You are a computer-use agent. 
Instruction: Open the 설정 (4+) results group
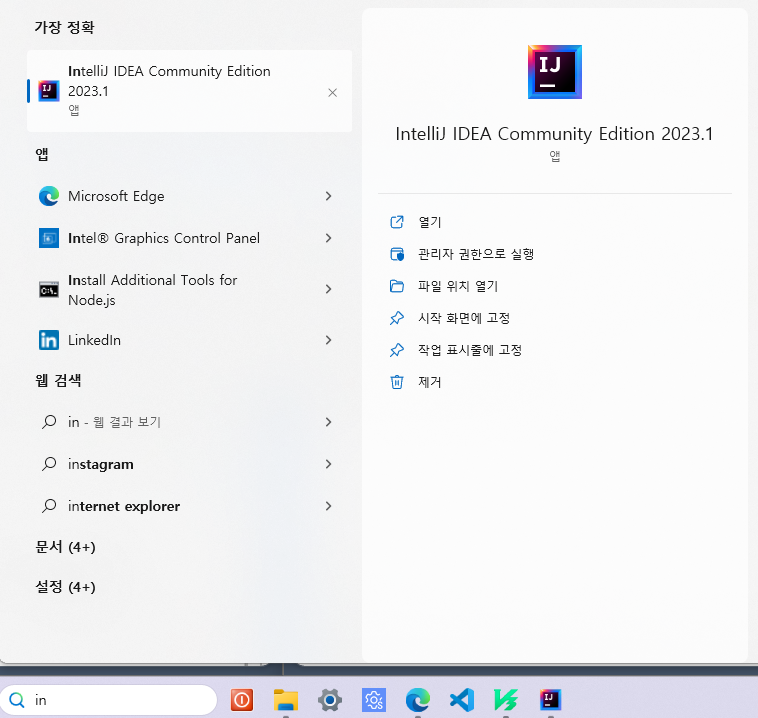pos(65,586)
